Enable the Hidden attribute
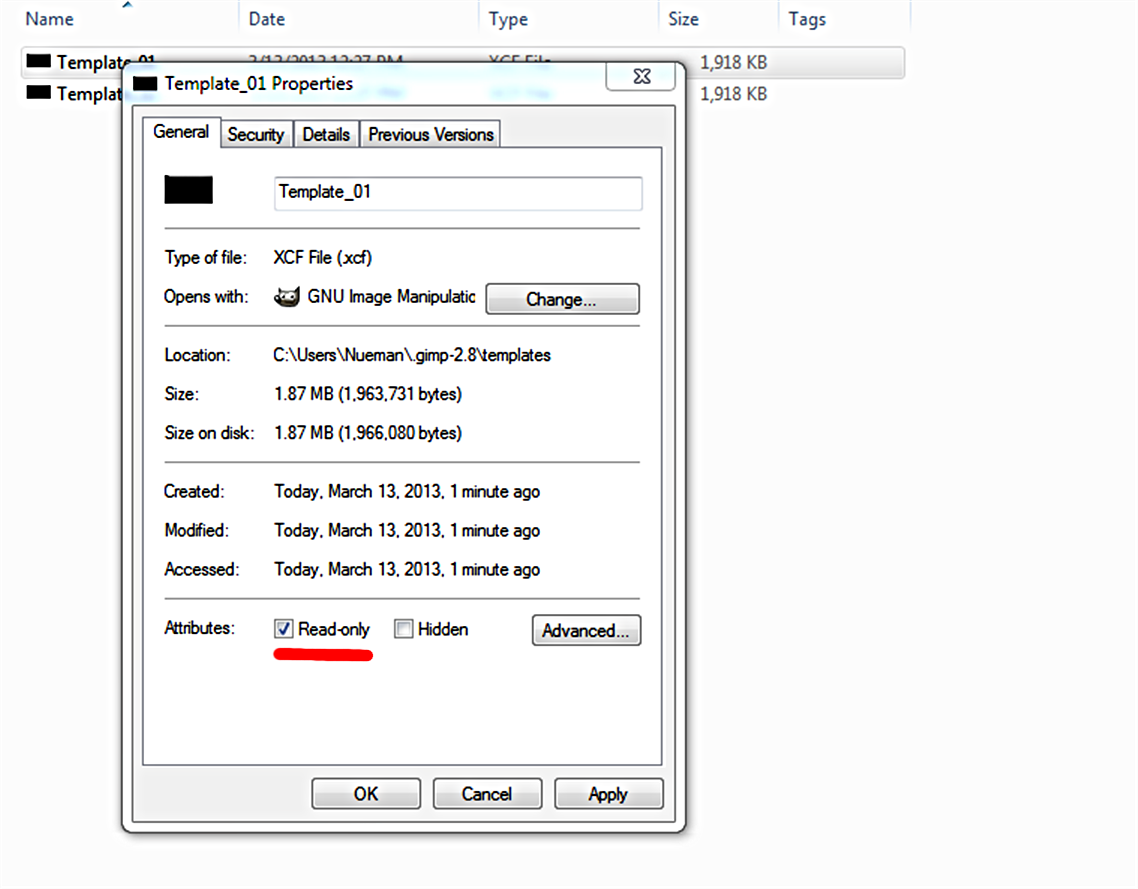1138x889 pixels. point(403,628)
